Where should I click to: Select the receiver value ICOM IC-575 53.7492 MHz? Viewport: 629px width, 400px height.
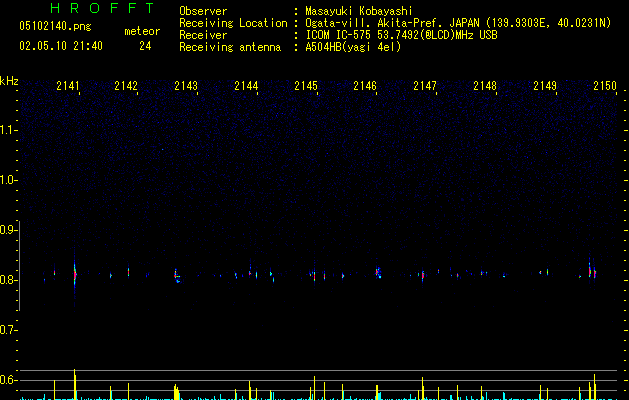[x=401, y=35]
